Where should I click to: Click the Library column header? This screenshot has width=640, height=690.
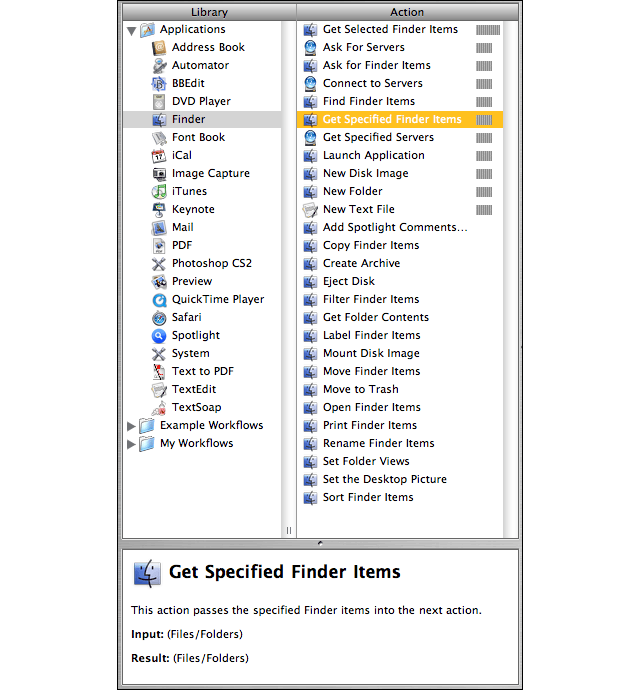click(x=210, y=12)
